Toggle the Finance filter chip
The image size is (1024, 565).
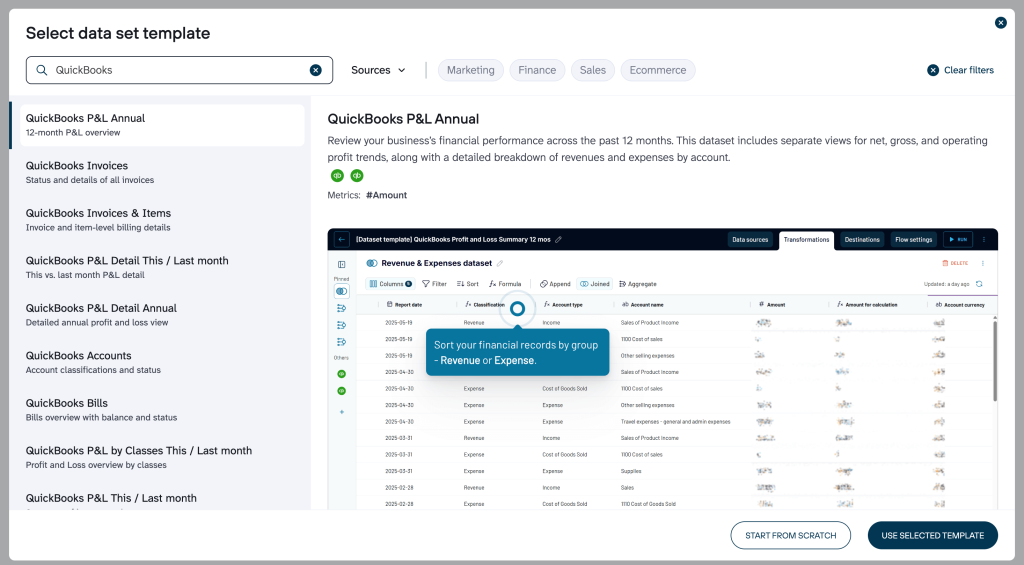tap(537, 70)
